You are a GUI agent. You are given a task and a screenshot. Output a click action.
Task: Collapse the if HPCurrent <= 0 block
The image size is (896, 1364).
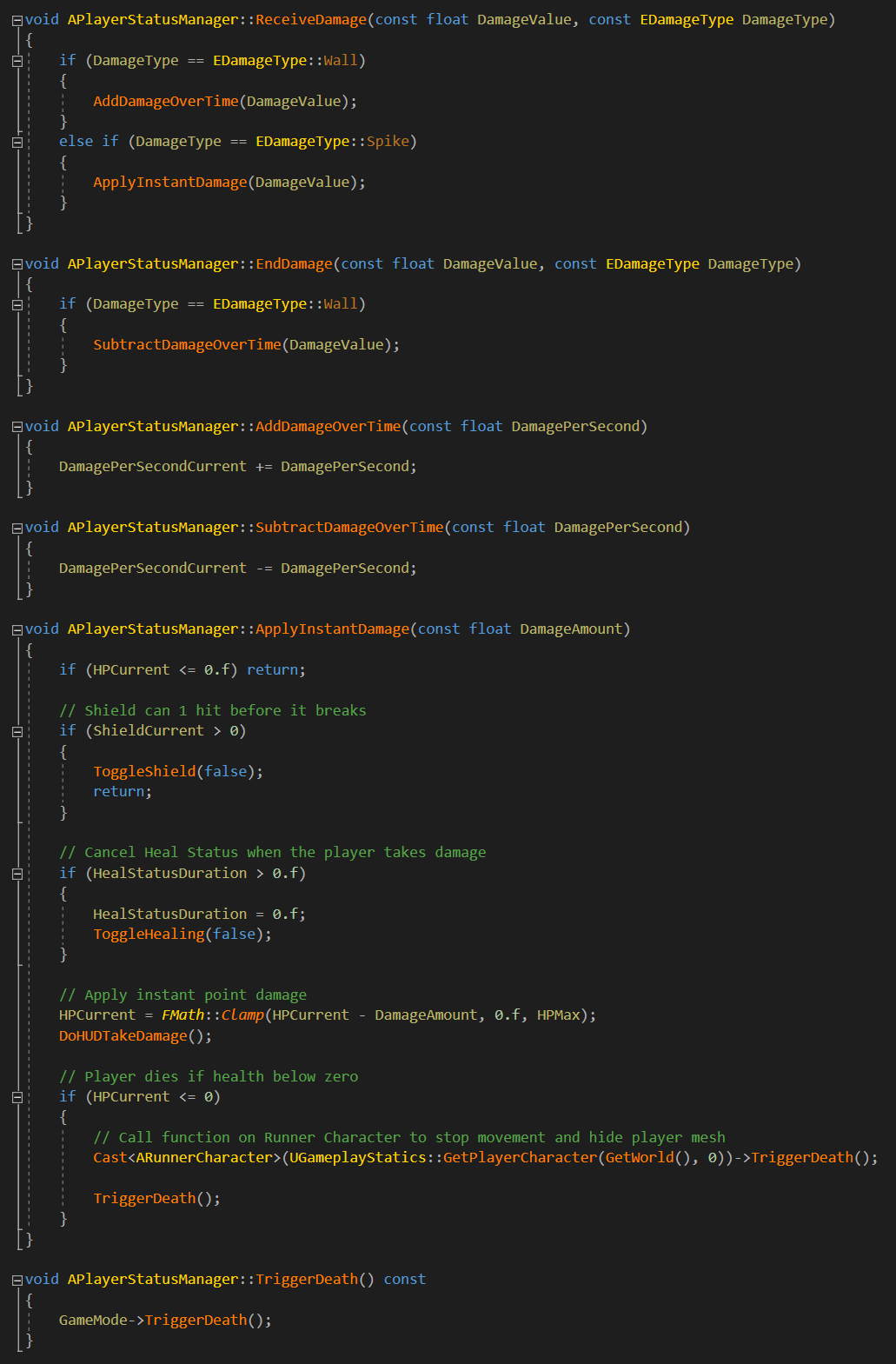click(17, 1097)
